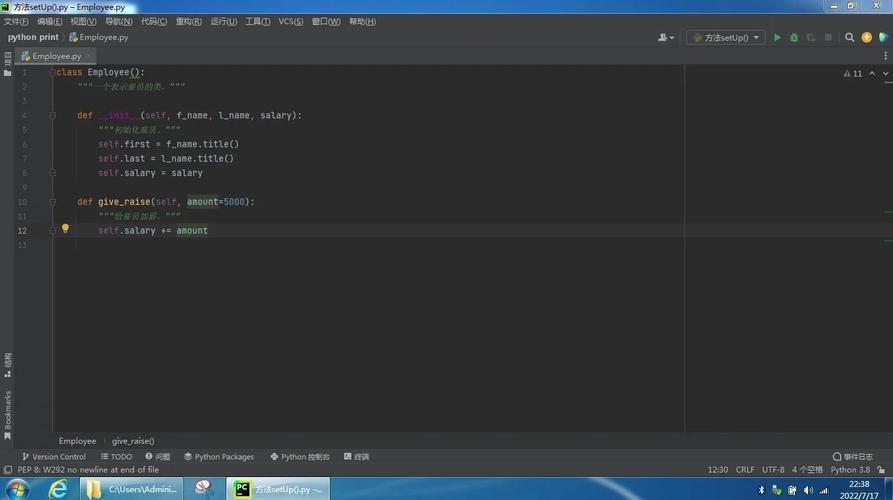
Task: Open Search Everywhere magnifier icon
Action: click(849, 37)
